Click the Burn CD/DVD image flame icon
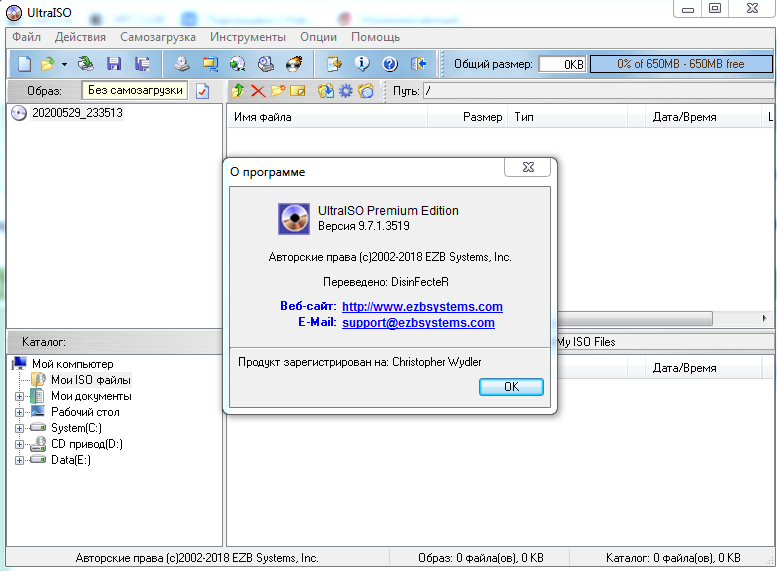777x571 pixels. pos(294,64)
